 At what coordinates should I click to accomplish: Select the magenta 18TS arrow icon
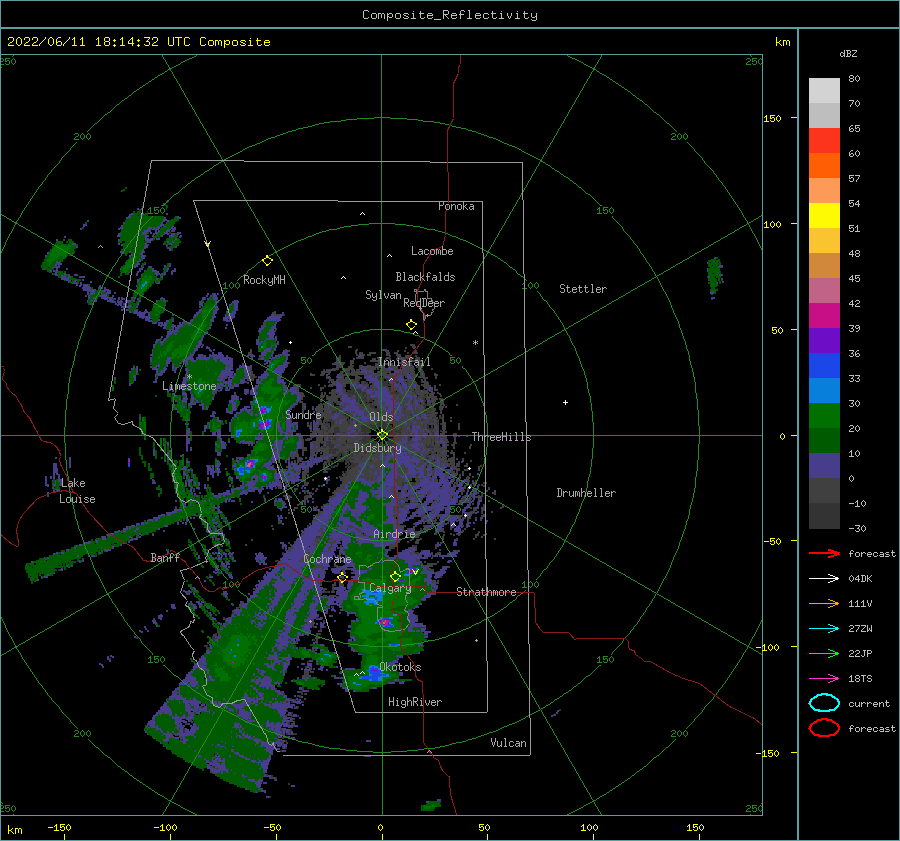[x=824, y=679]
